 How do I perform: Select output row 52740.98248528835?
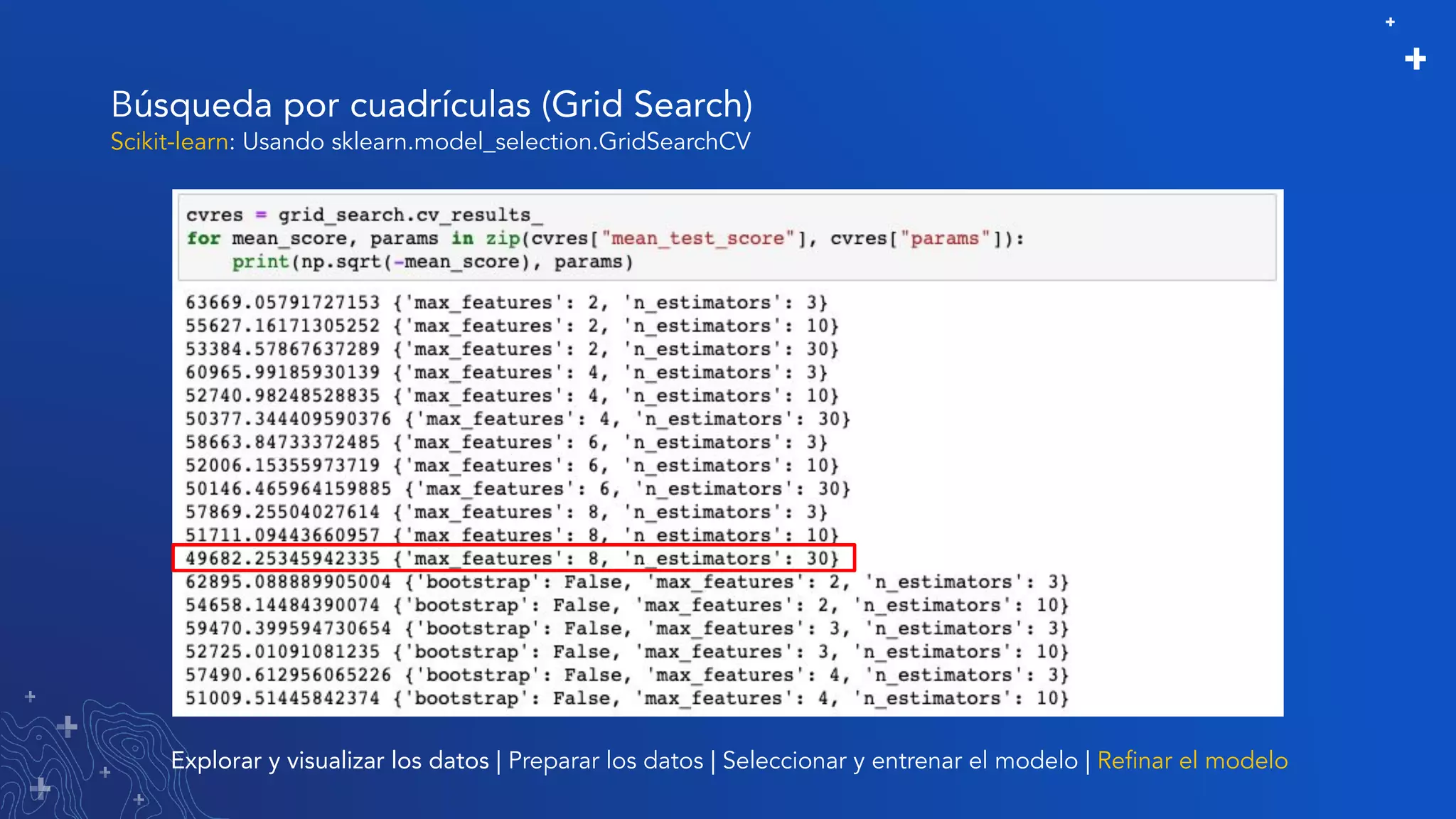pos(512,395)
